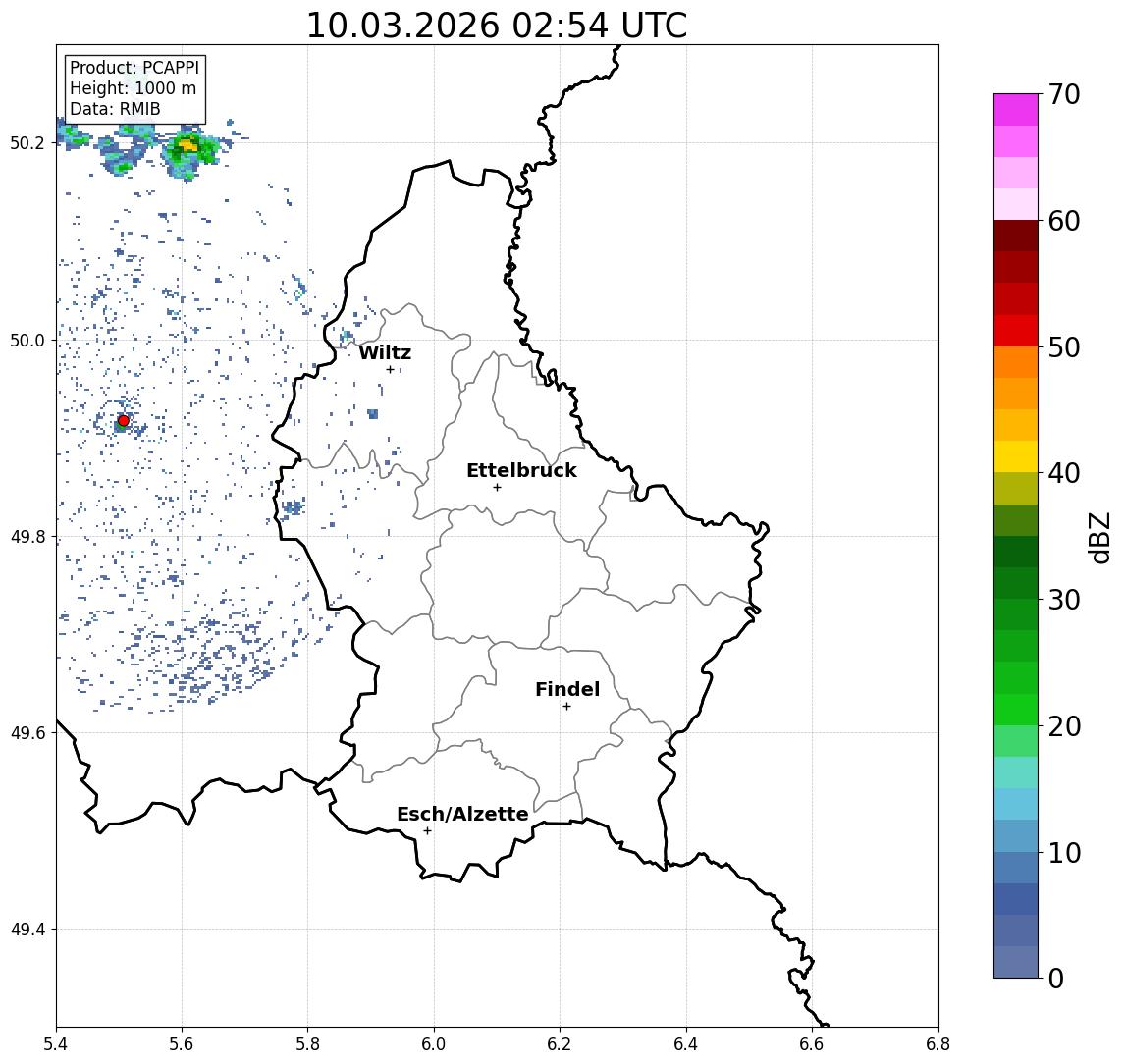The width and height of the screenshot is (1124, 1064).
Task: Click the plus marker below Findel
Action: (x=566, y=707)
